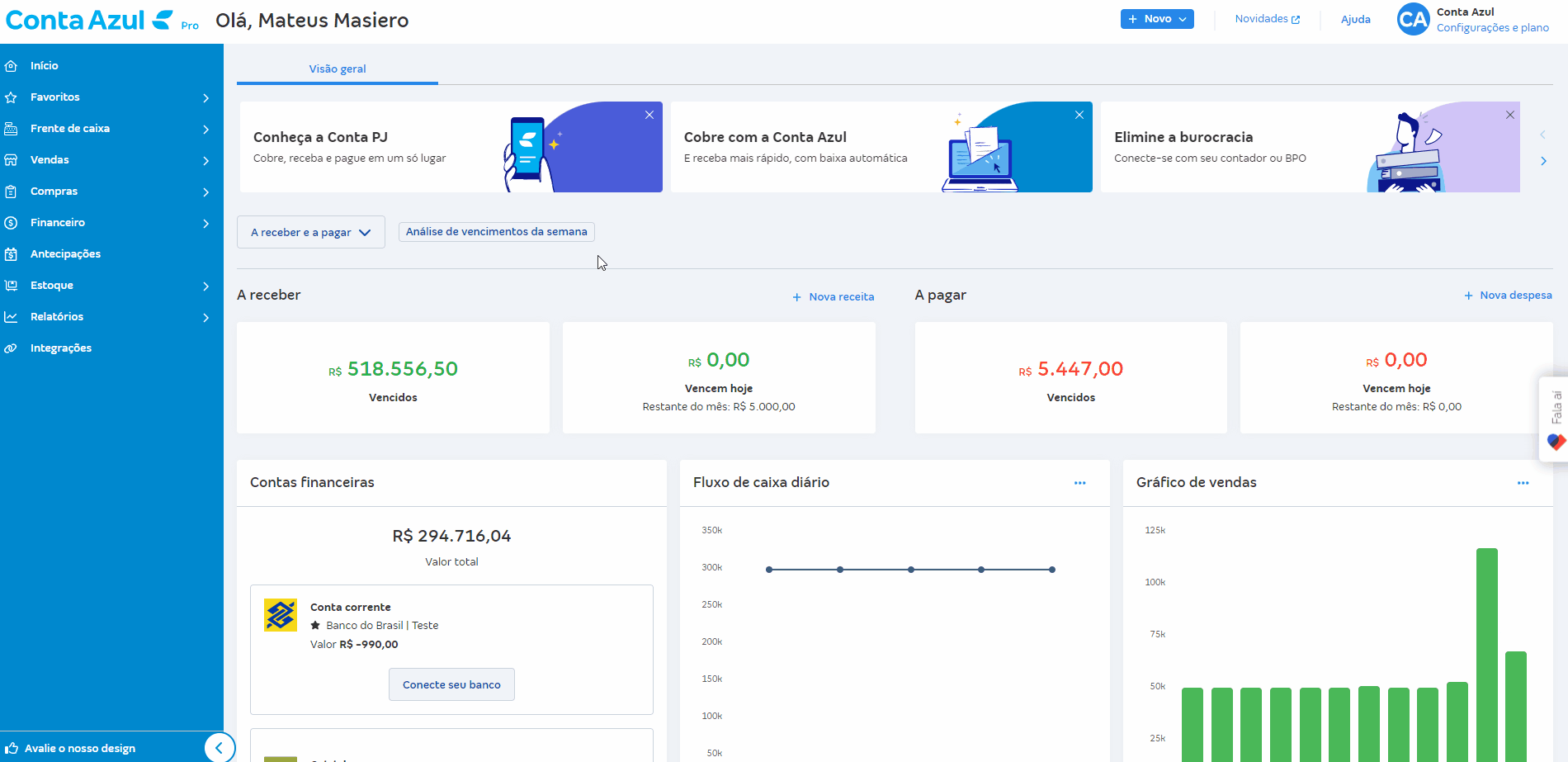This screenshot has height=762, width=1568.
Task: Go to next banner with right arrow
Action: [x=1543, y=161]
